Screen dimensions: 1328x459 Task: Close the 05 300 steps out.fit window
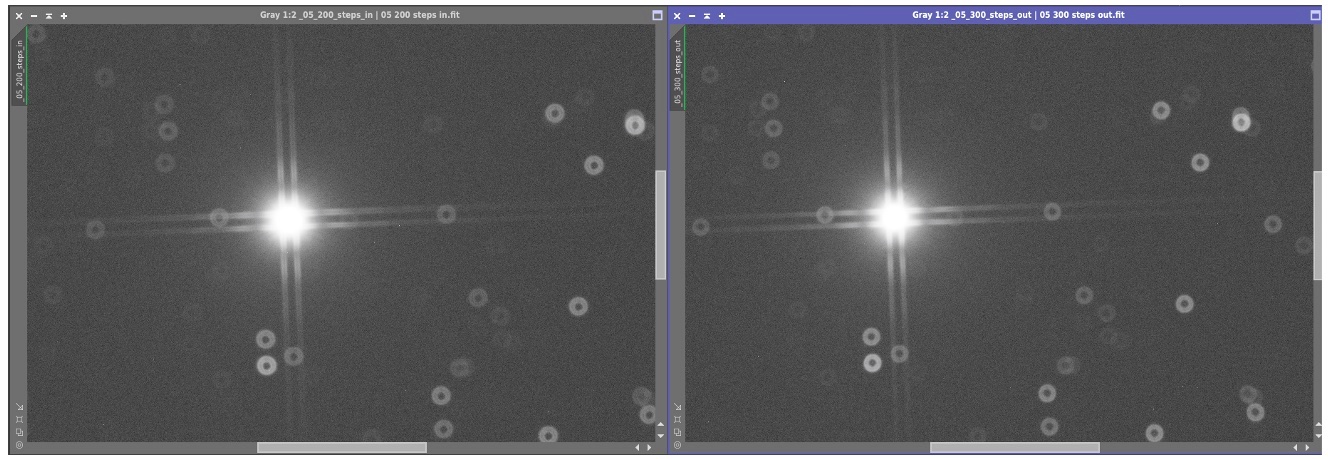click(x=676, y=16)
